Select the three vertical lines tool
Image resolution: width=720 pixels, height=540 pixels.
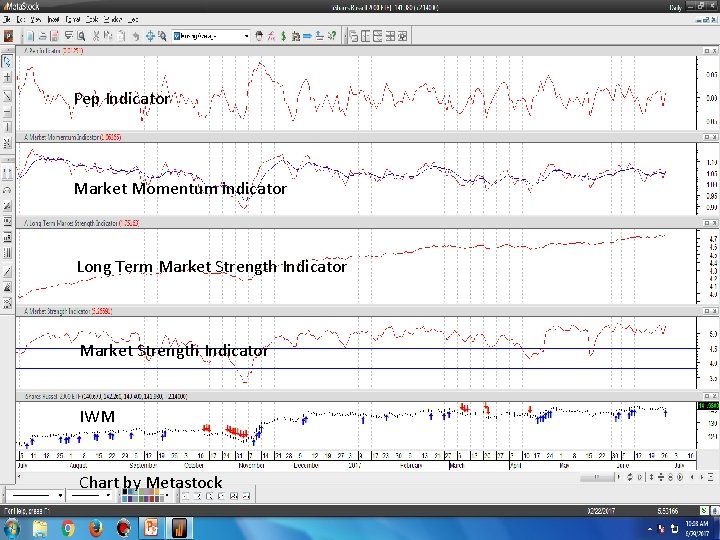click(x=7, y=253)
